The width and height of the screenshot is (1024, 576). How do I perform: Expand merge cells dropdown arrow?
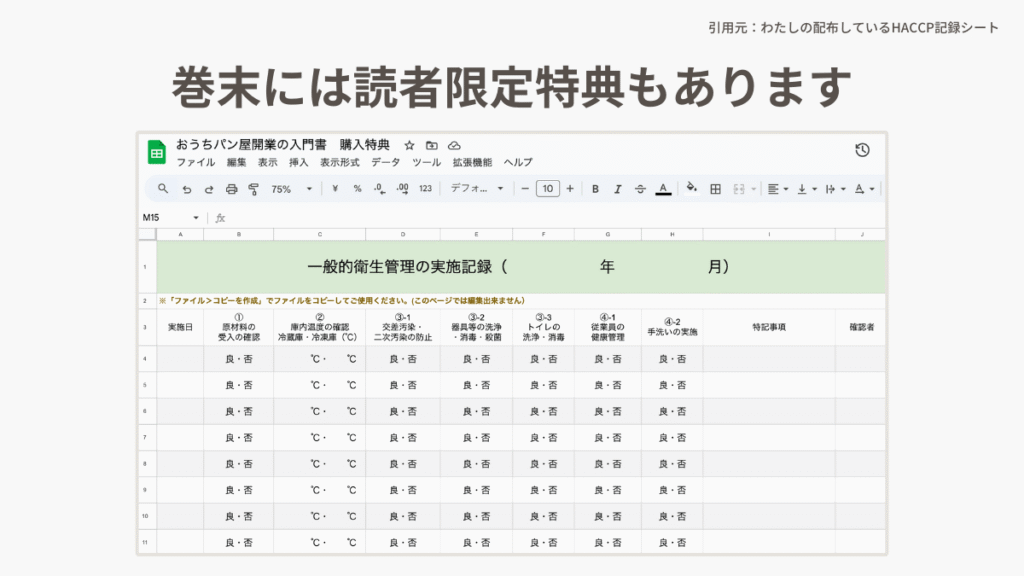753,189
